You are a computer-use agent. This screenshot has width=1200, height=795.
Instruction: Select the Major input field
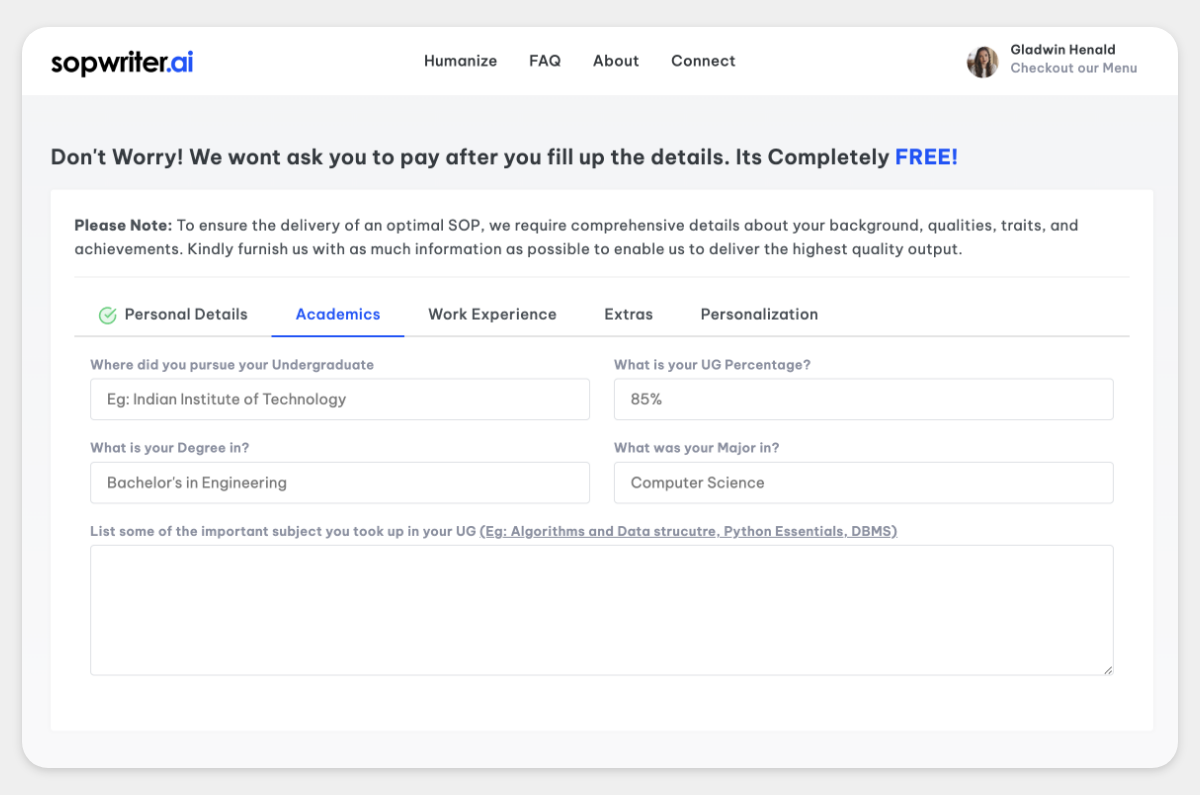[864, 483]
